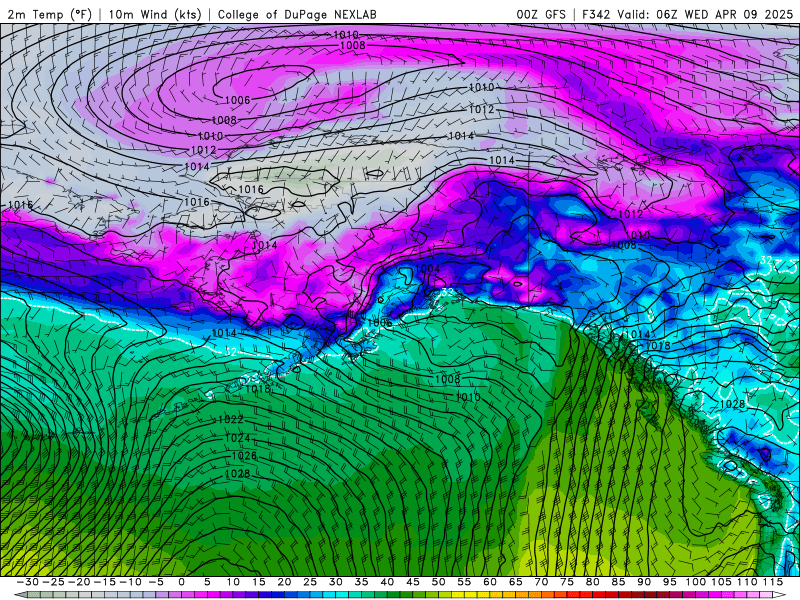Click the 75 label on the temperature scale
The width and height of the screenshot is (800, 600).
tap(567, 582)
